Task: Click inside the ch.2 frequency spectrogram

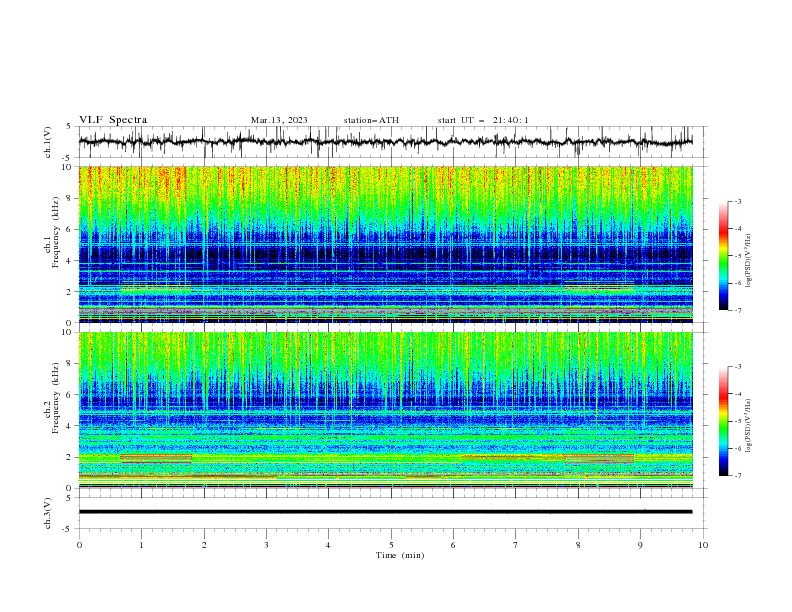Action: pyautogui.click(x=385, y=410)
